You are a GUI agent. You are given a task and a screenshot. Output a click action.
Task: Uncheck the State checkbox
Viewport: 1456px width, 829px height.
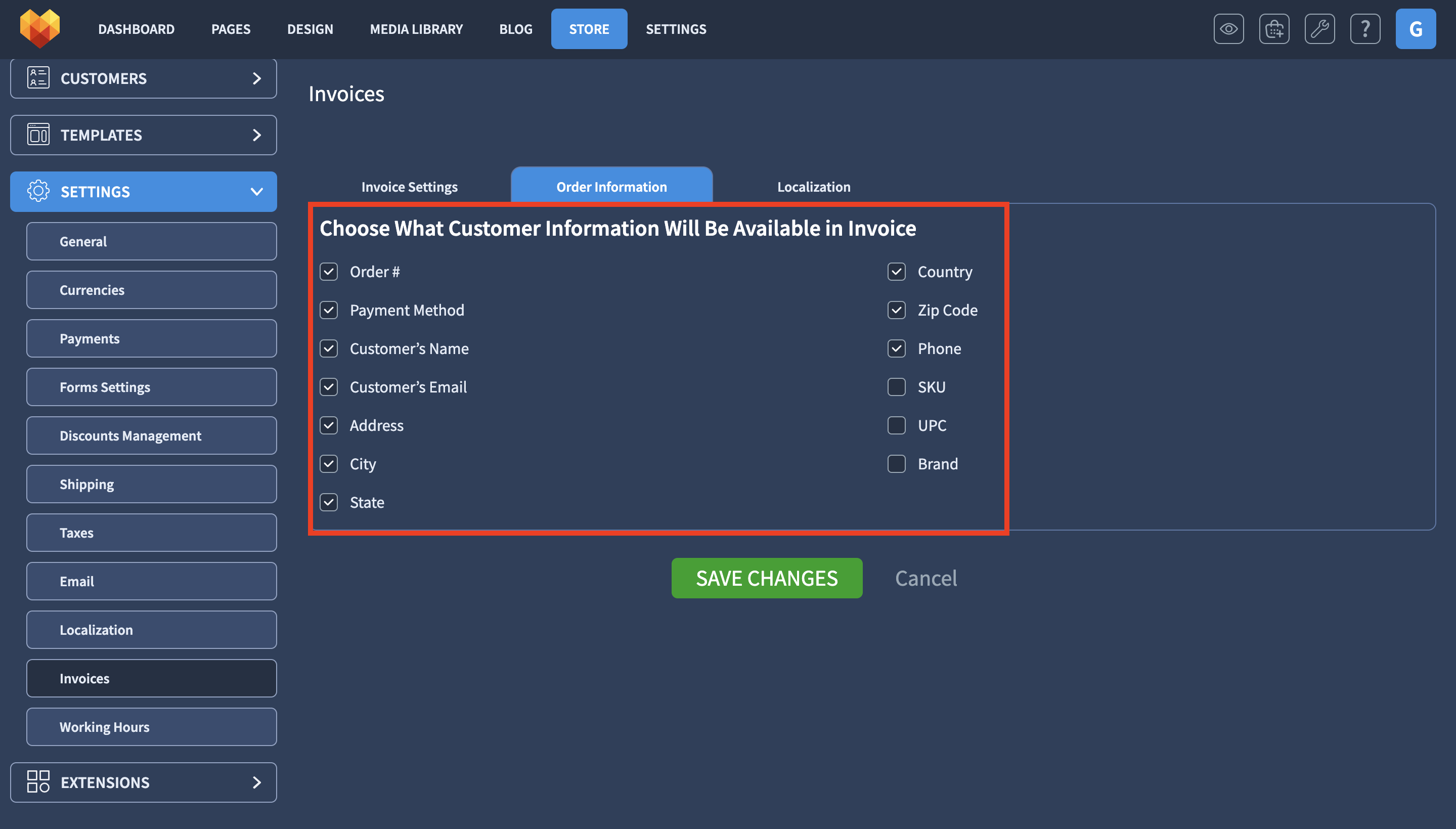coord(329,502)
